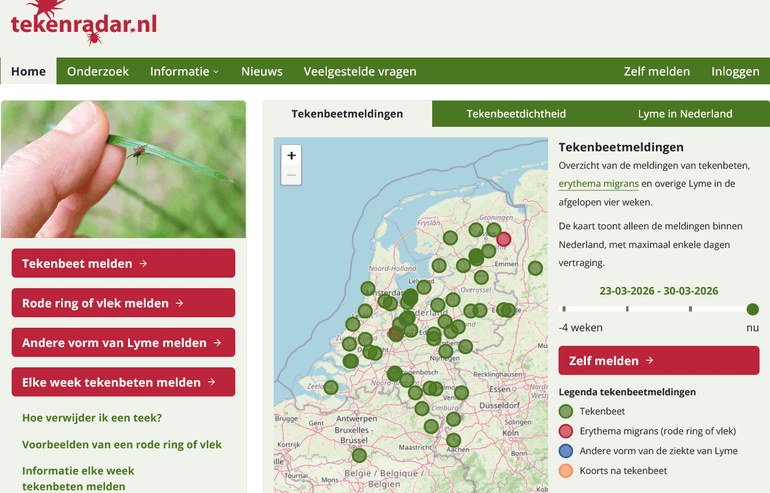Select the tick-bite marker in Zeeland

pos(331,387)
